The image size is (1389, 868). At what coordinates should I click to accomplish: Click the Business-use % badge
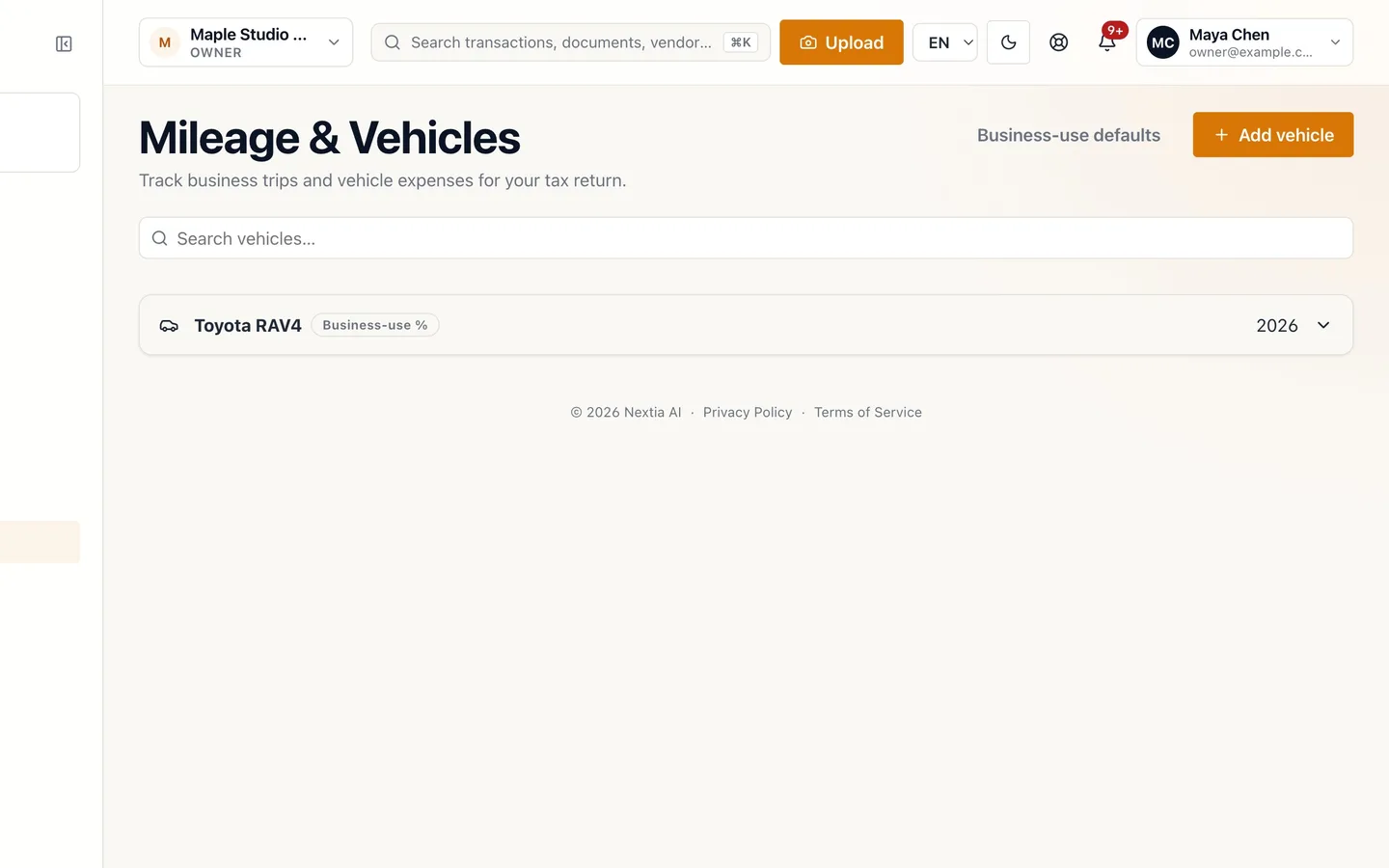coord(375,325)
